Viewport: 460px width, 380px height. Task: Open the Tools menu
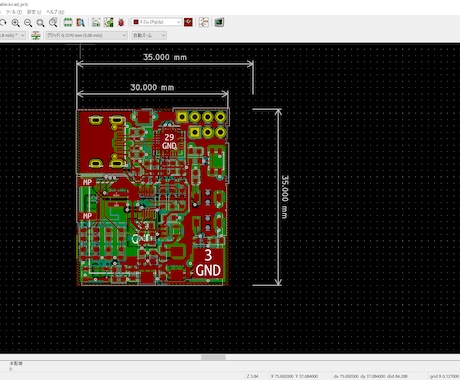click(14, 12)
